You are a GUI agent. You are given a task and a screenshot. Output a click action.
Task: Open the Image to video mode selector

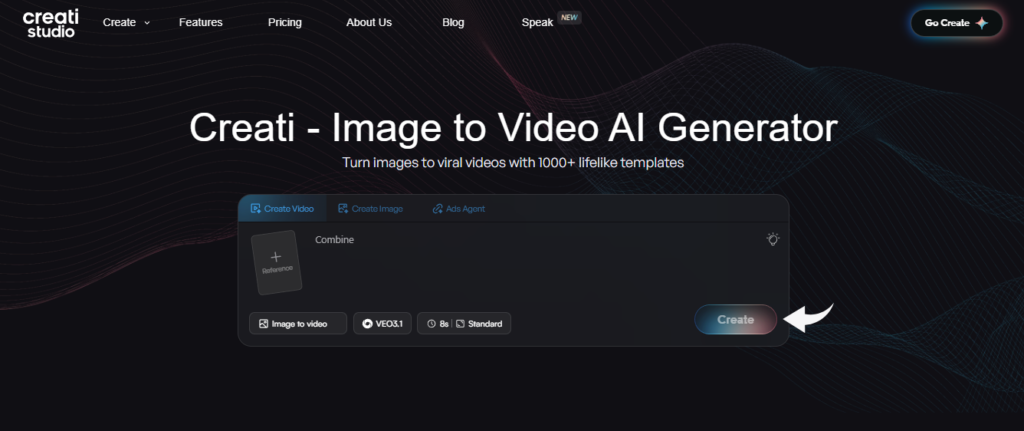pyautogui.click(x=298, y=323)
